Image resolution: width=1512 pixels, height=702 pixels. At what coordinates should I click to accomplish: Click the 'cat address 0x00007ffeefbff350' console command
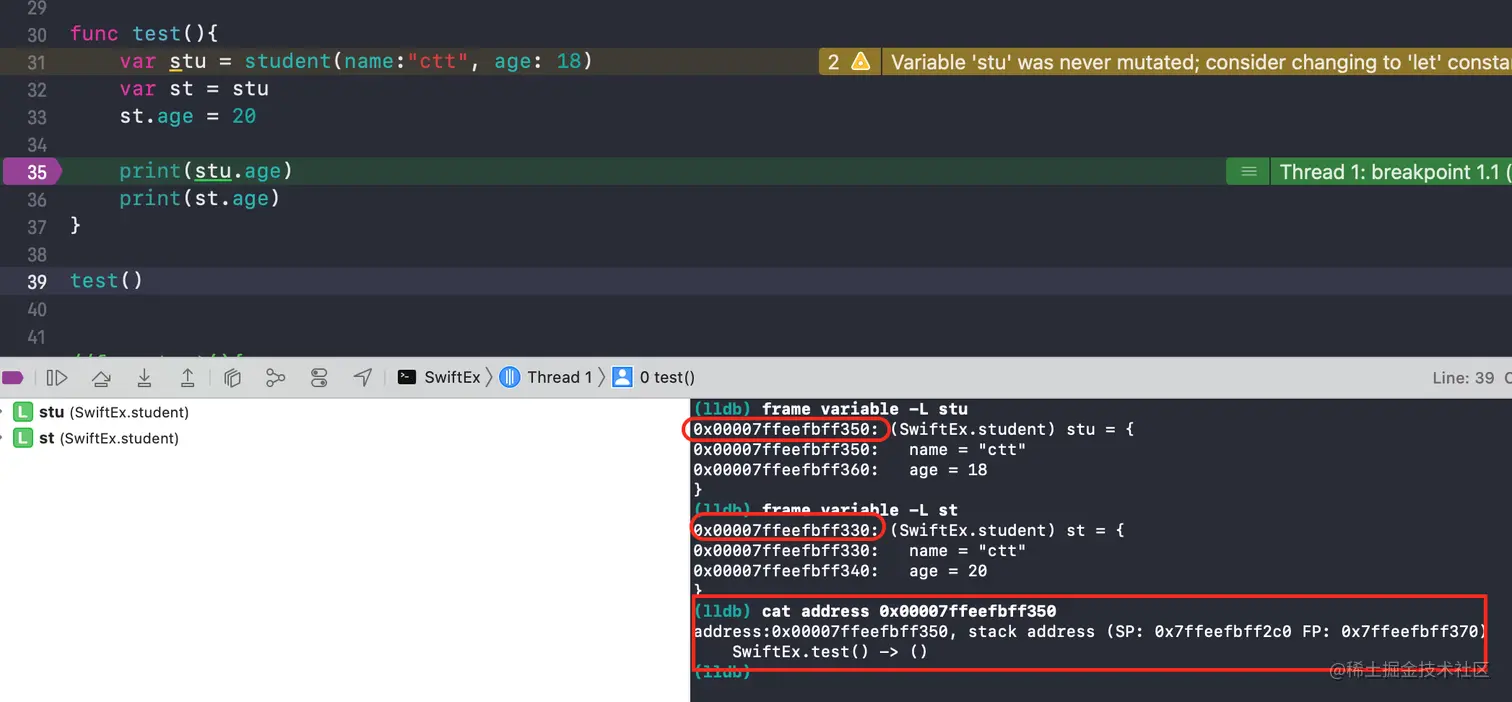[909, 611]
